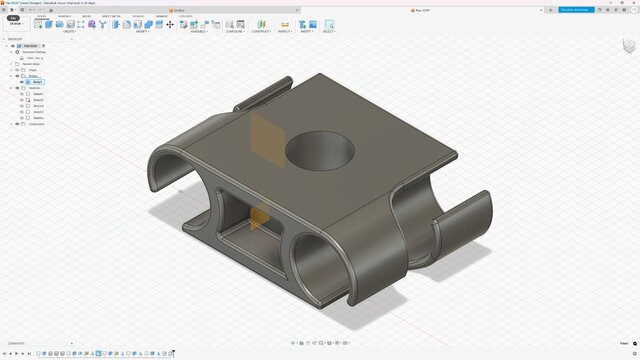Viewport: 640px width, 360px height.
Task: Jump to the timeline beginning
Action: (4, 353)
